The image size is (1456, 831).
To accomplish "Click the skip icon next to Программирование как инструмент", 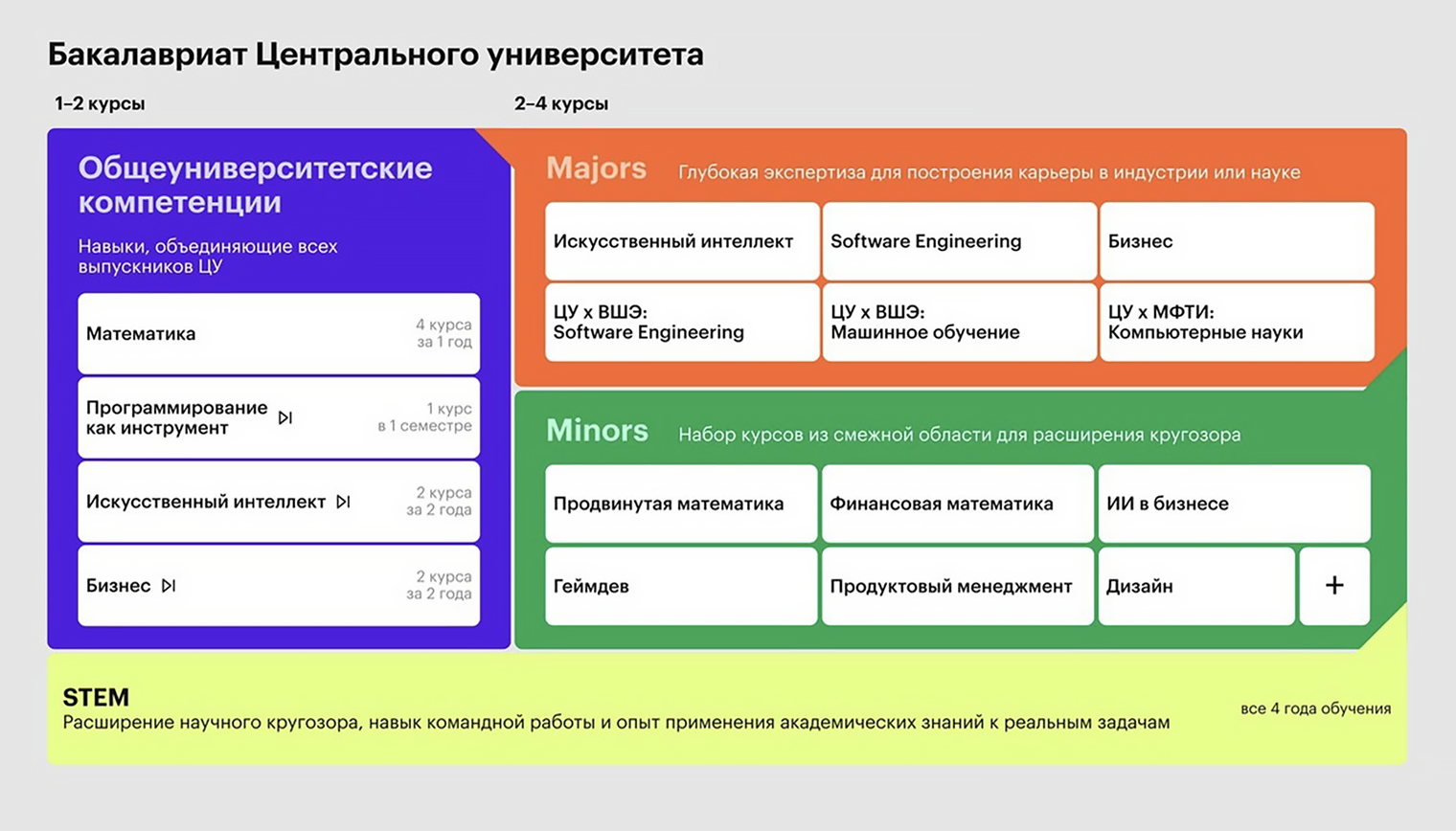I will click(x=284, y=417).
